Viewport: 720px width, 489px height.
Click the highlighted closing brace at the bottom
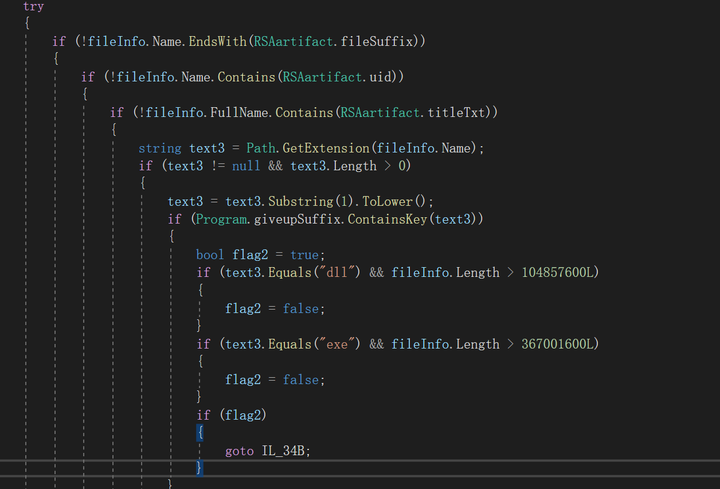pyautogui.click(x=200, y=468)
